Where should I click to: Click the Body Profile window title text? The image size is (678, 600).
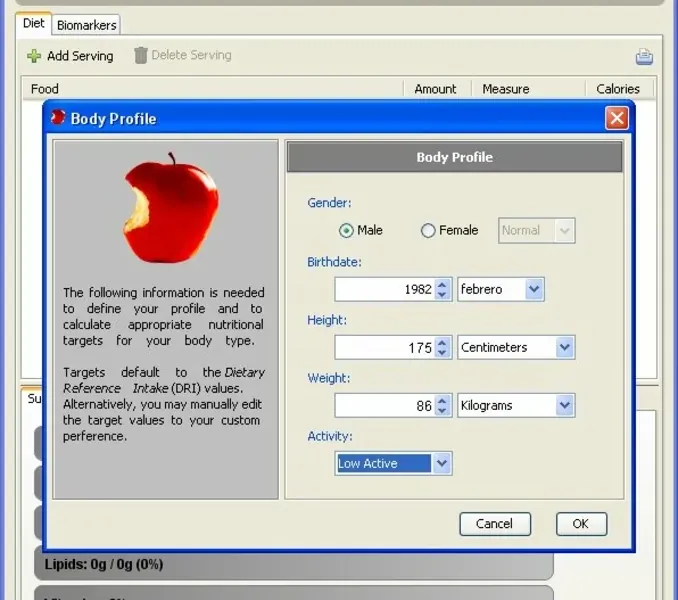click(113, 118)
